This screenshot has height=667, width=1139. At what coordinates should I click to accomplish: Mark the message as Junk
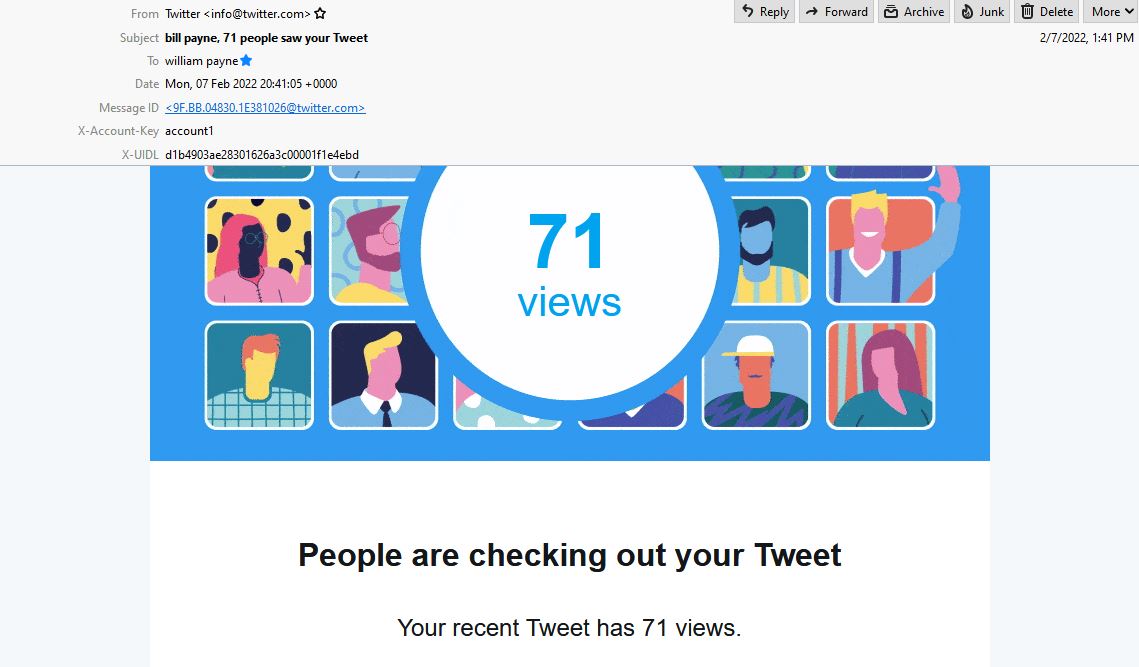coord(982,12)
